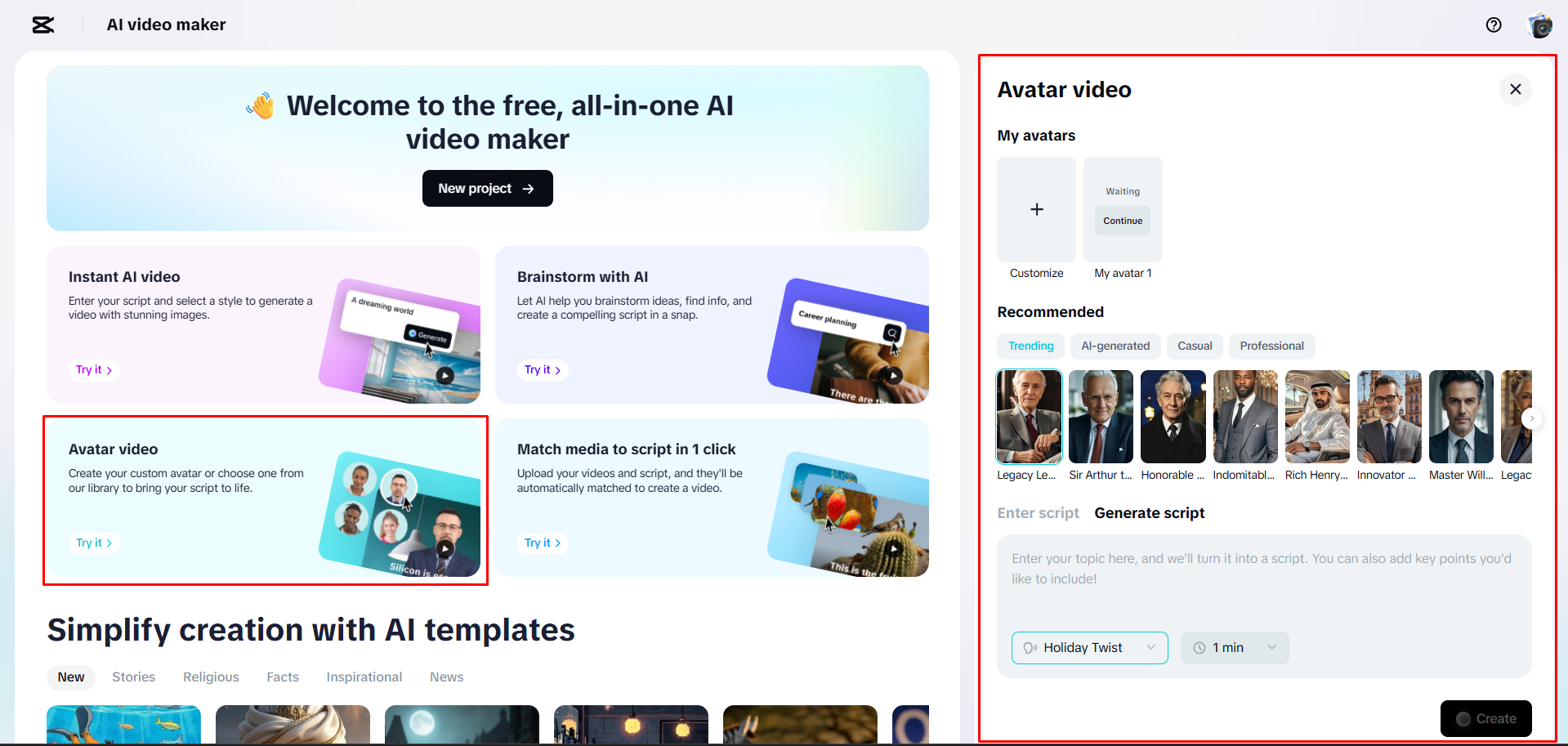Viewport: 1568px width, 746px height.
Task: Open the account profile picture menu
Action: pos(1539,25)
